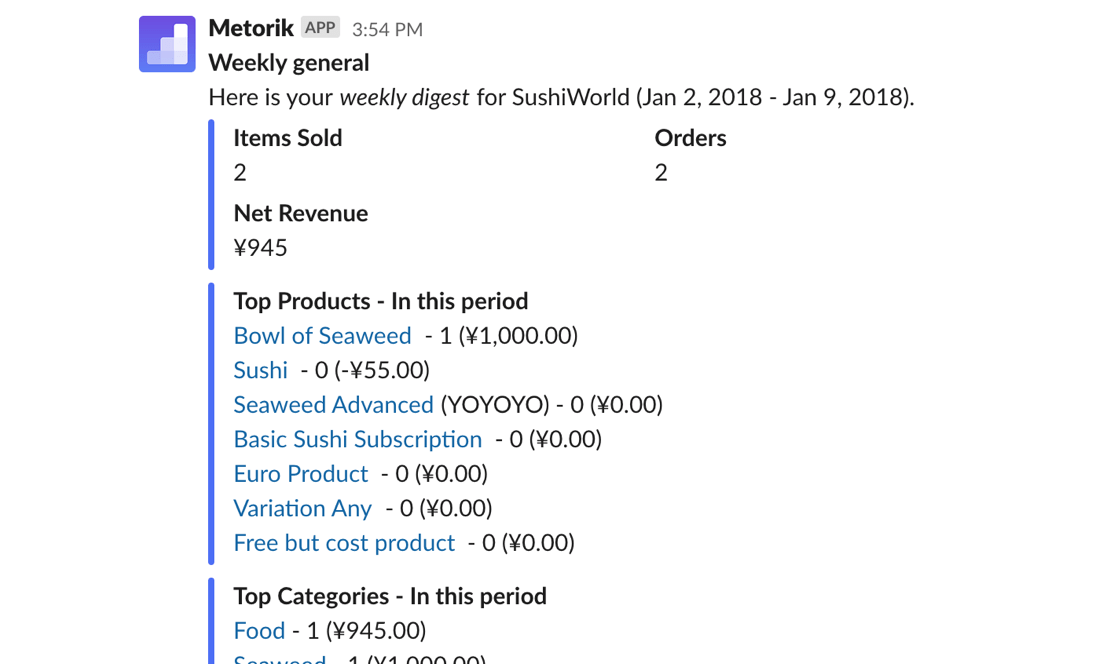1114x664 pixels.
Task: Click the Top Products section heading
Action: tap(380, 301)
